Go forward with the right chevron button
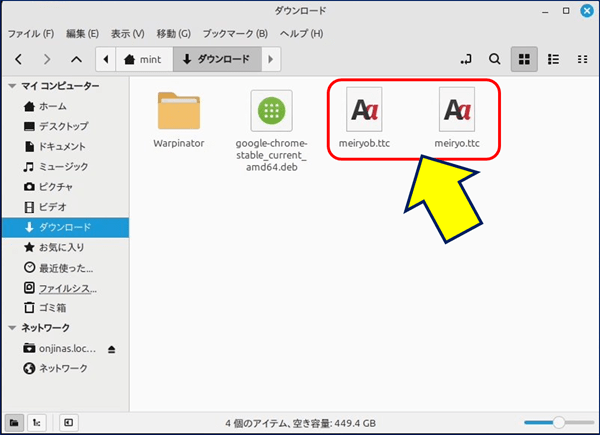This screenshot has width=600, height=435. tap(47, 59)
